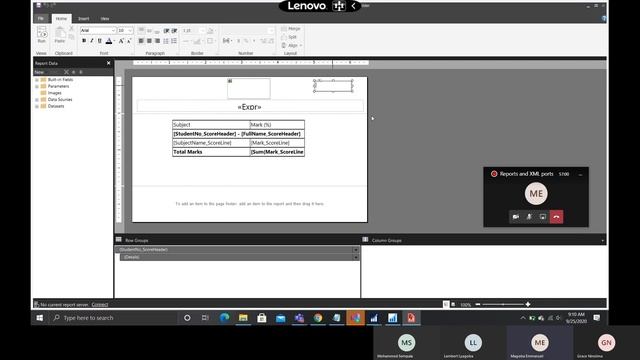640x360 pixels.
Task: Apply numbered list formatting
Action: [x=174, y=41]
